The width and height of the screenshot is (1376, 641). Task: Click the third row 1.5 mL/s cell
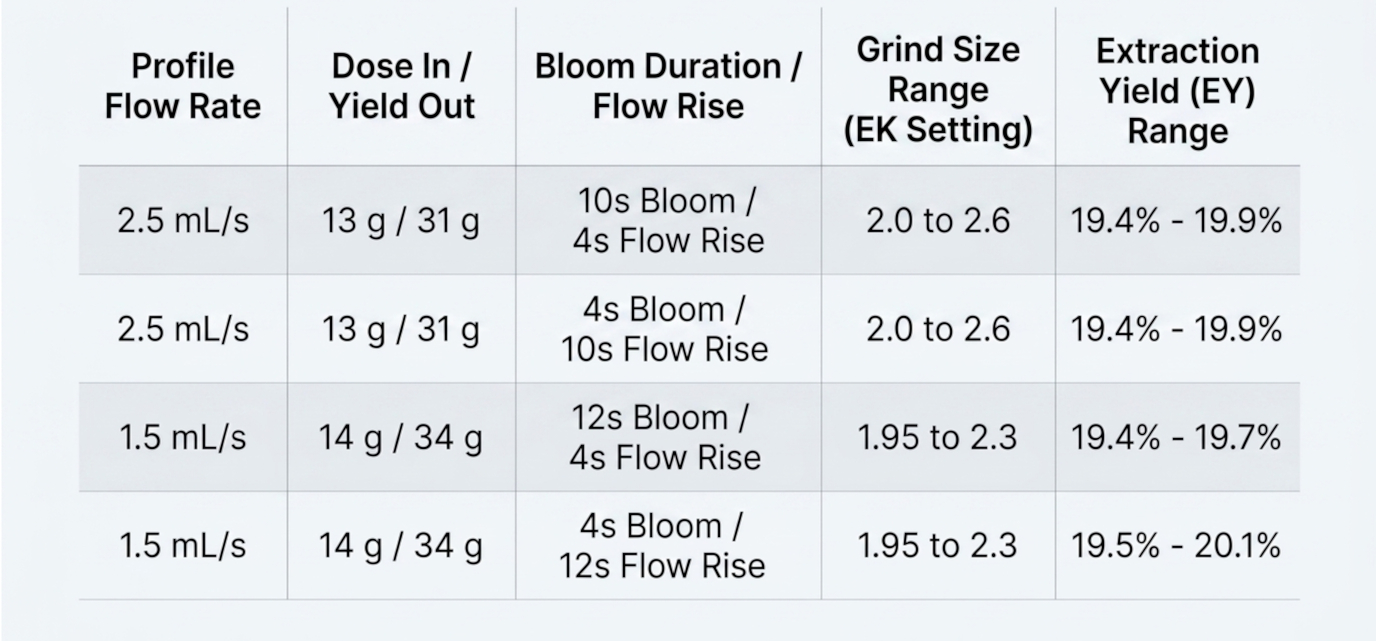point(183,437)
